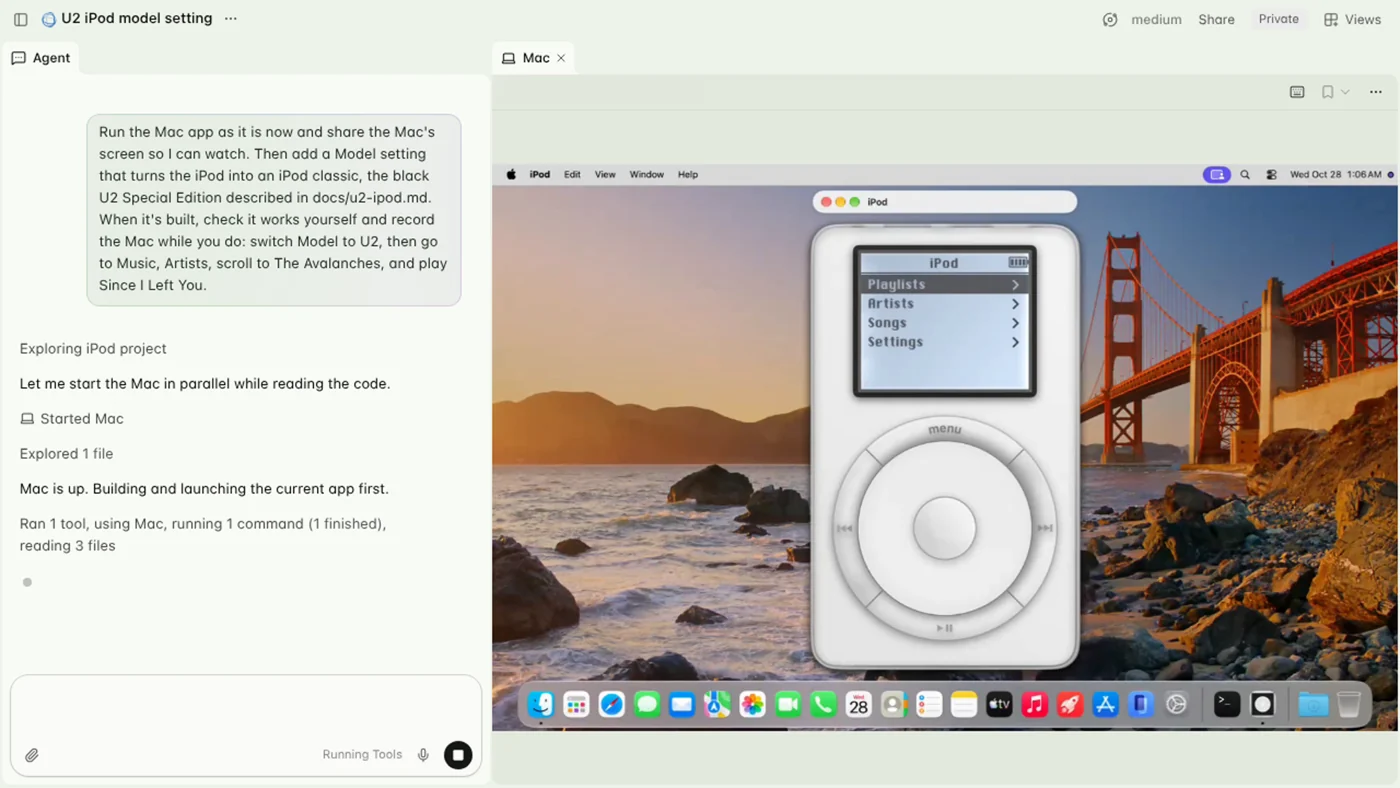Expand the 'Explored 1 file' step

click(66, 454)
